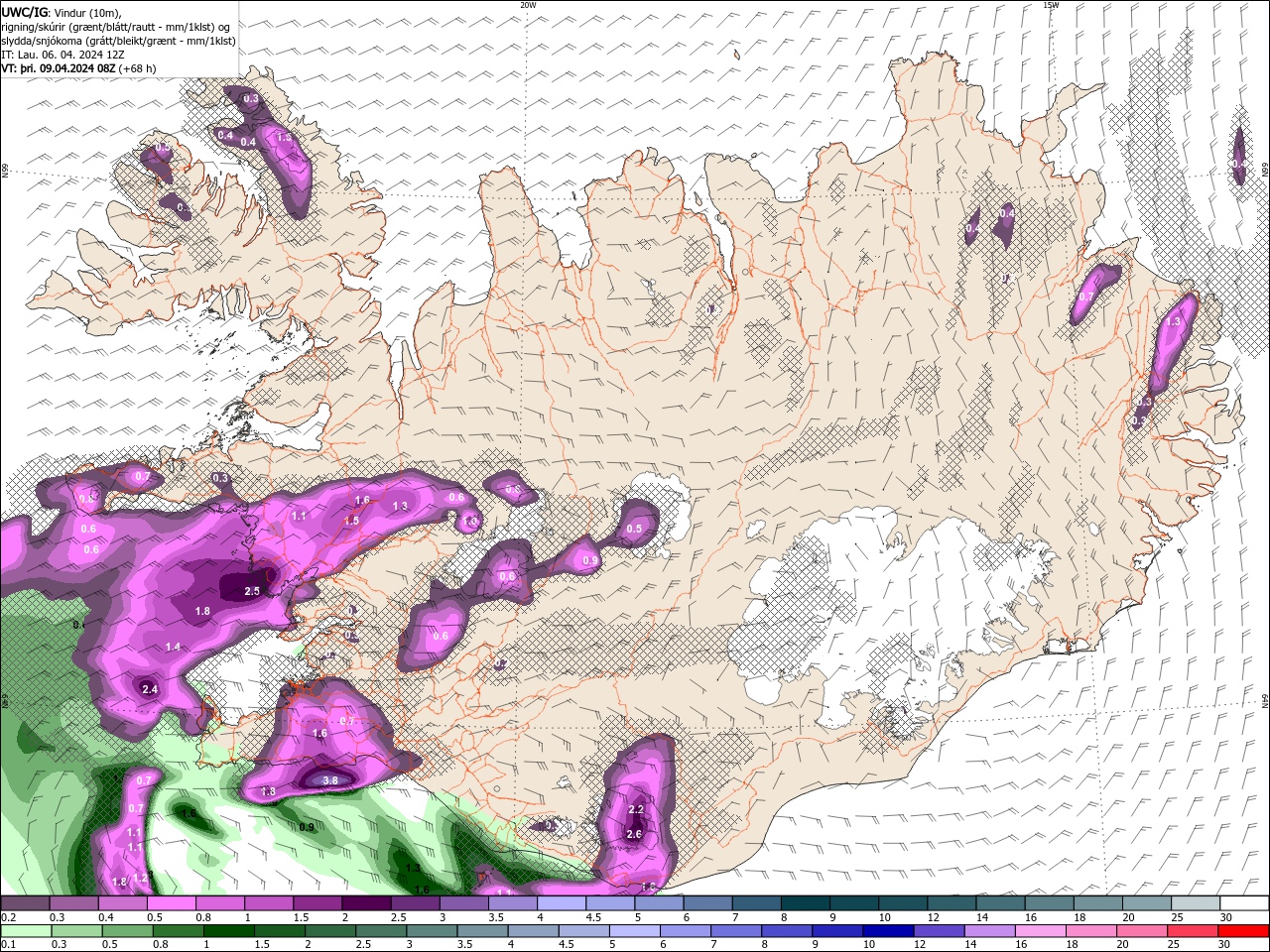
Task: Select the deep navy blue rain swatch above label 10
Action: click(x=886, y=931)
